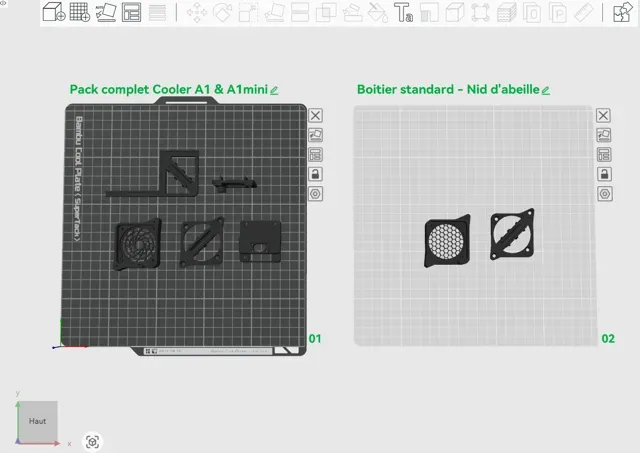Image resolution: width=640 pixels, height=453 pixels.
Task: Select the Rotate tool icon
Action: (222, 13)
